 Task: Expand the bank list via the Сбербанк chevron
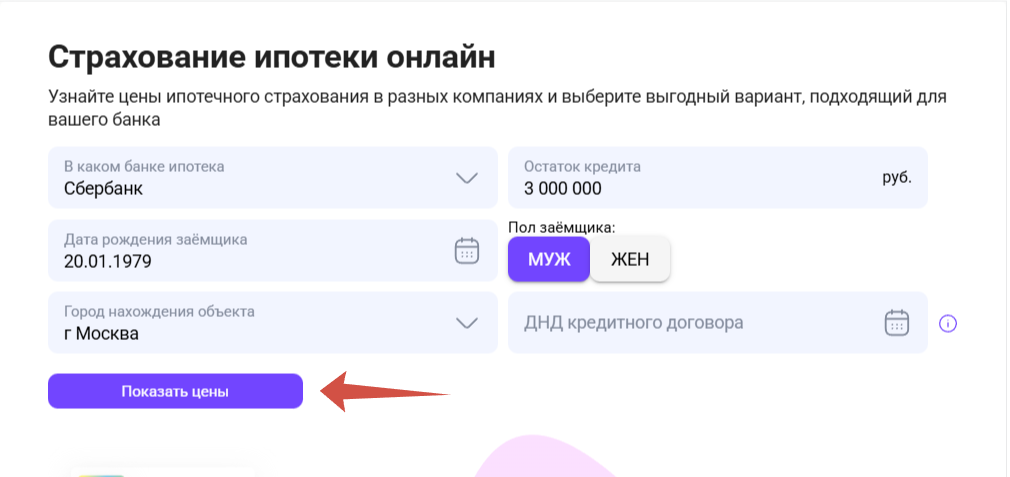(466, 178)
